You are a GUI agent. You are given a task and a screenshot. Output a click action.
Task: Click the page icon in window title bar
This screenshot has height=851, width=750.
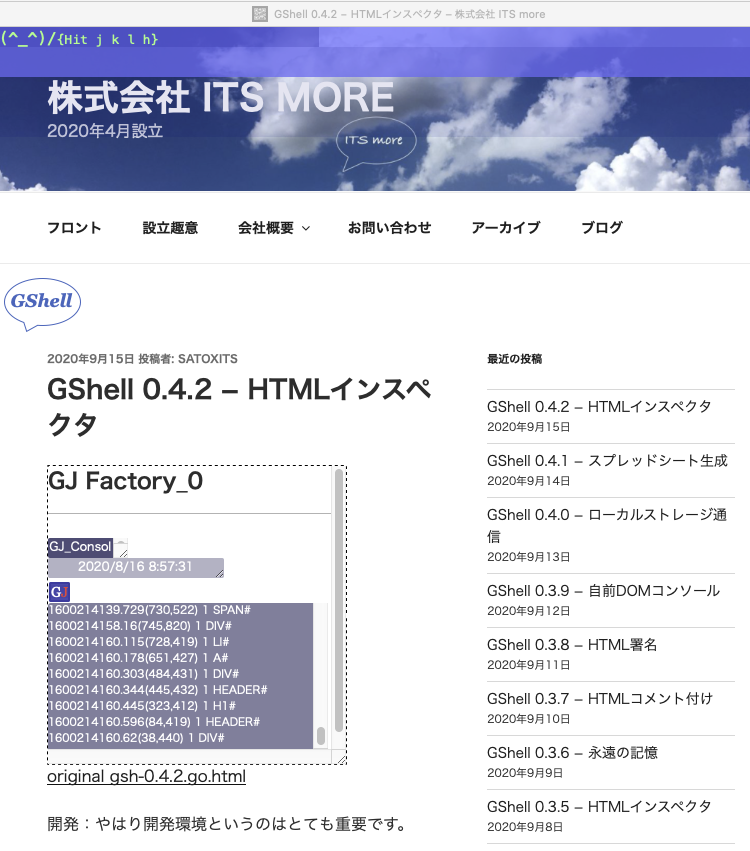(260, 14)
